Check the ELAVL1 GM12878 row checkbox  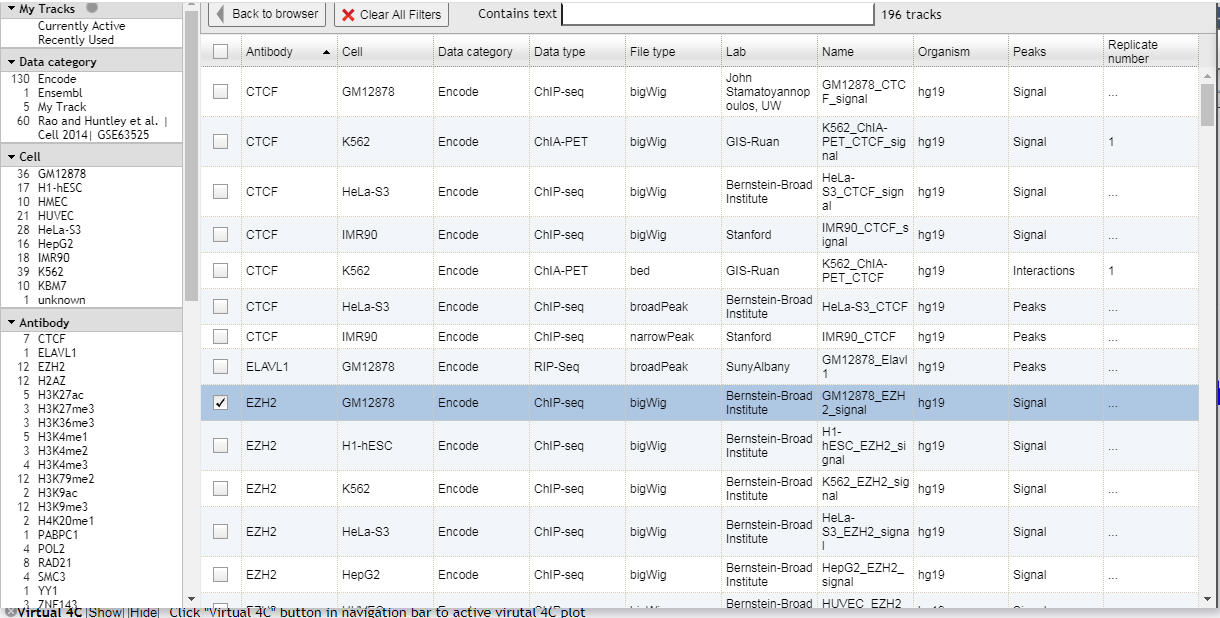click(220, 367)
